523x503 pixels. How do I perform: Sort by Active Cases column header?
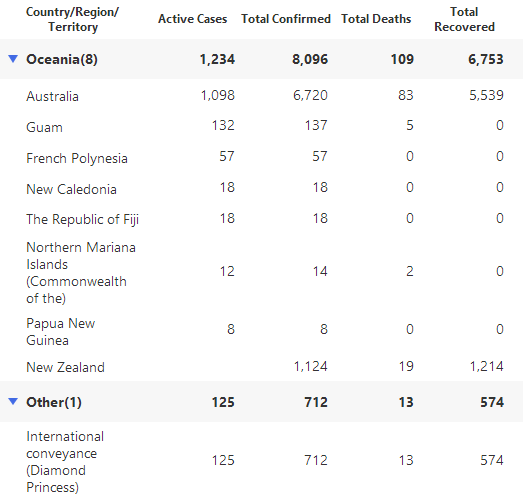point(192,19)
